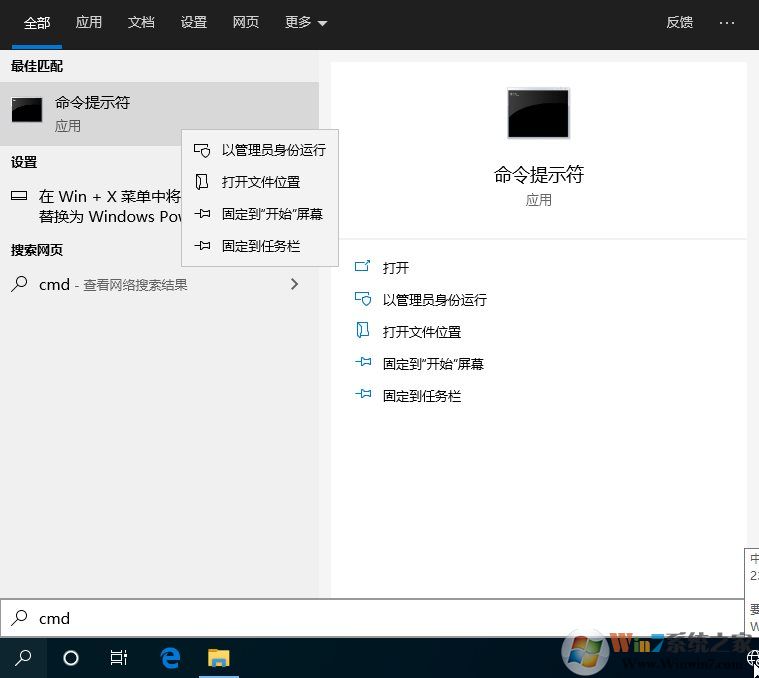Click the file location icon in the right panel
This screenshot has height=678, width=759.
363,331
